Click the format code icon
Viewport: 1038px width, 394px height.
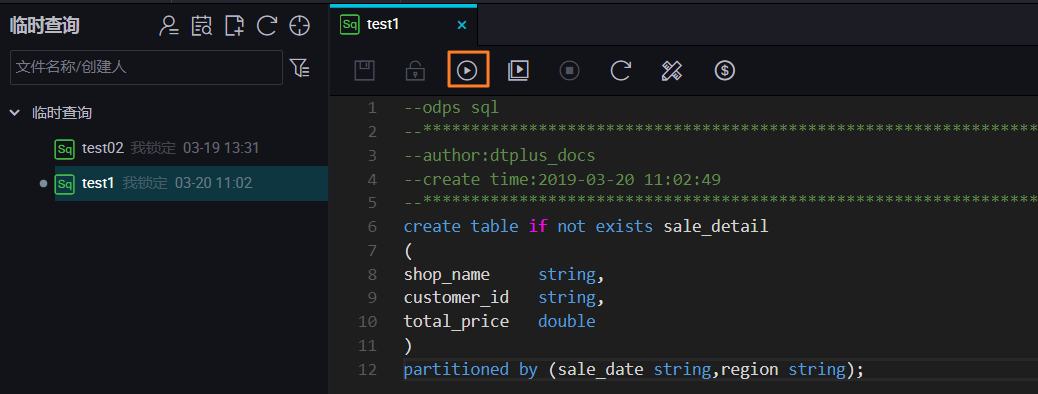pyautogui.click(x=672, y=70)
